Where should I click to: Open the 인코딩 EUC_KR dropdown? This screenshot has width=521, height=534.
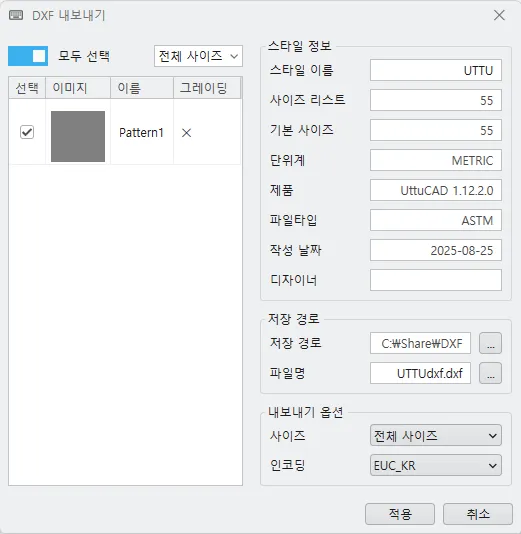(x=436, y=465)
